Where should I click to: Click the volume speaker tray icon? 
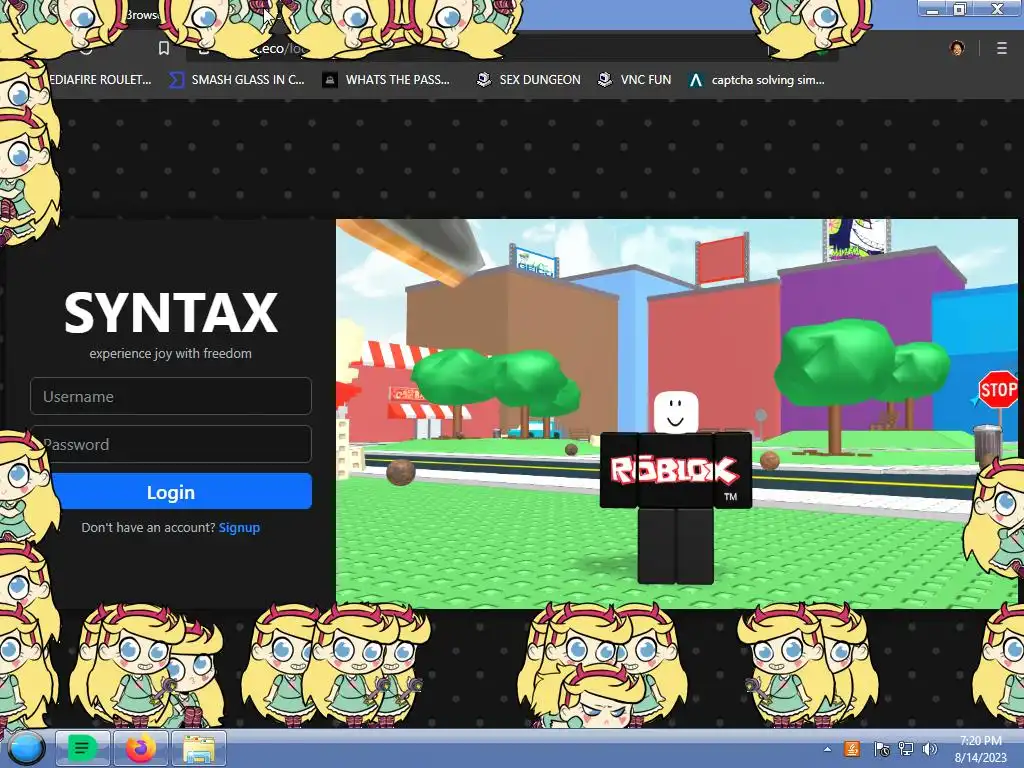930,749
